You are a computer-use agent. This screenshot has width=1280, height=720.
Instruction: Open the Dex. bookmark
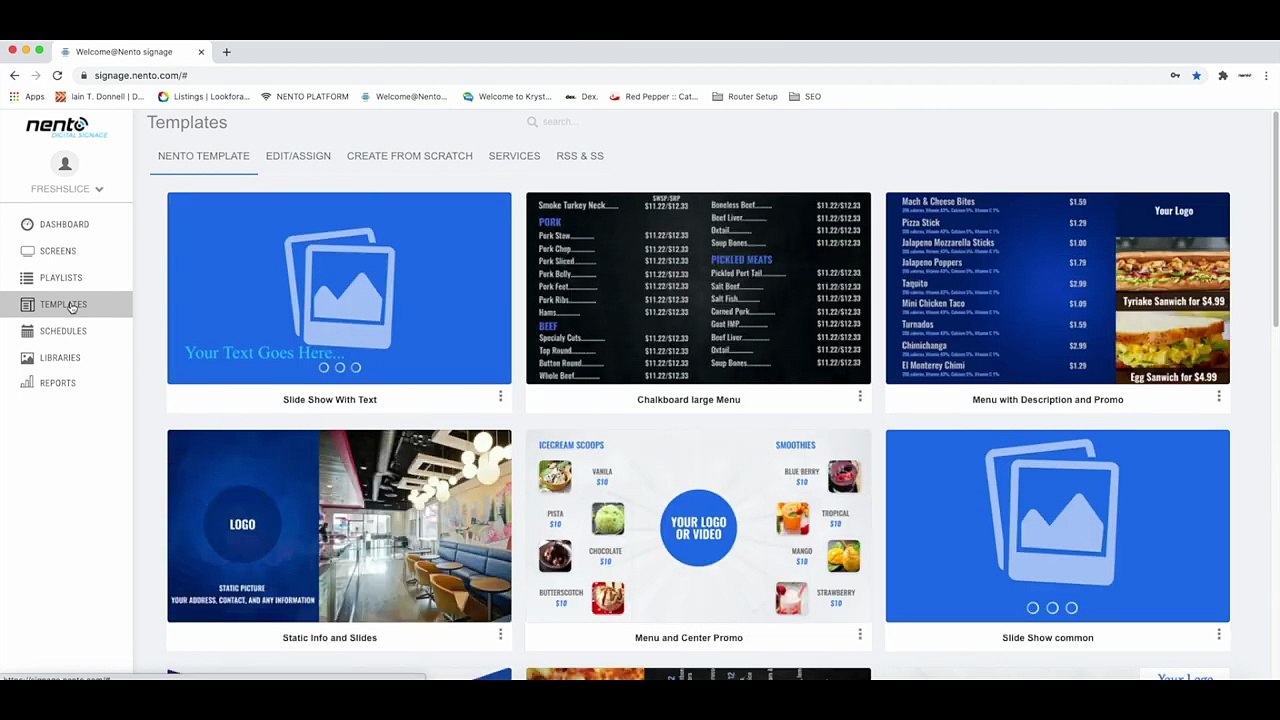581,97
